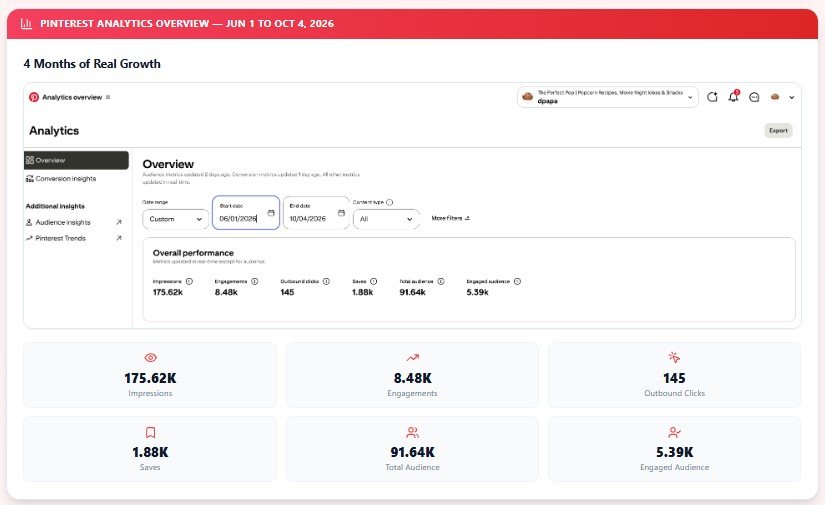The height and width of the screenshot is (505, 825).
Task: Open the End date calendar icon
Action: click(341, 213)
